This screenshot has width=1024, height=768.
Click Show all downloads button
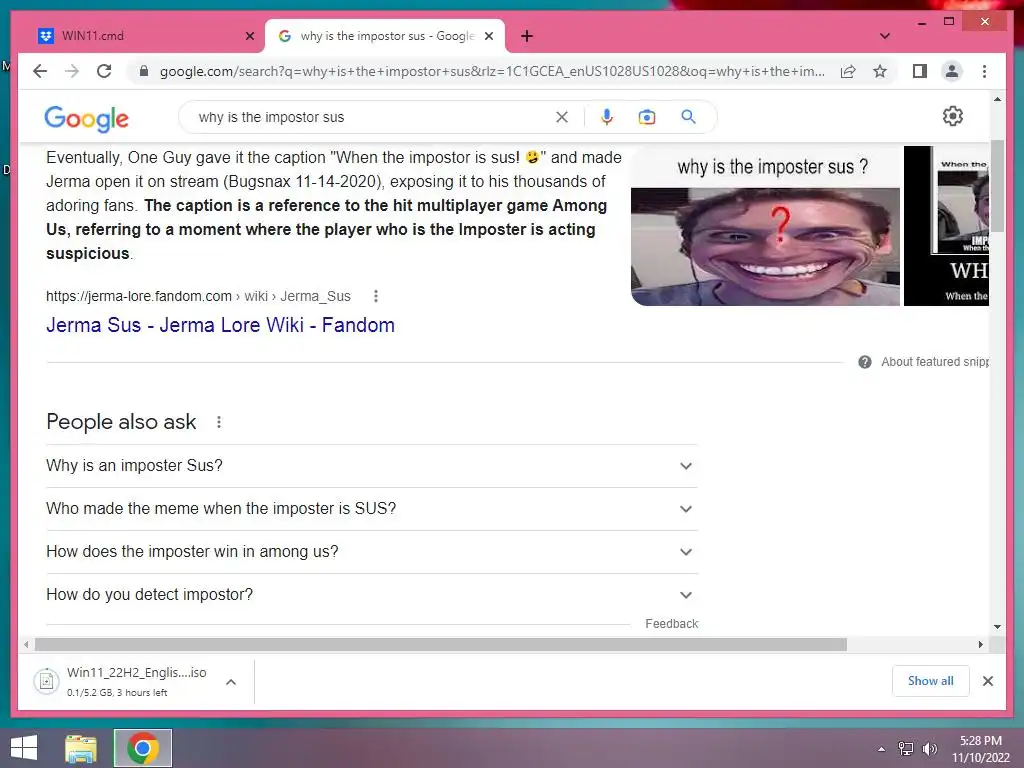click(x=931, y=681)
